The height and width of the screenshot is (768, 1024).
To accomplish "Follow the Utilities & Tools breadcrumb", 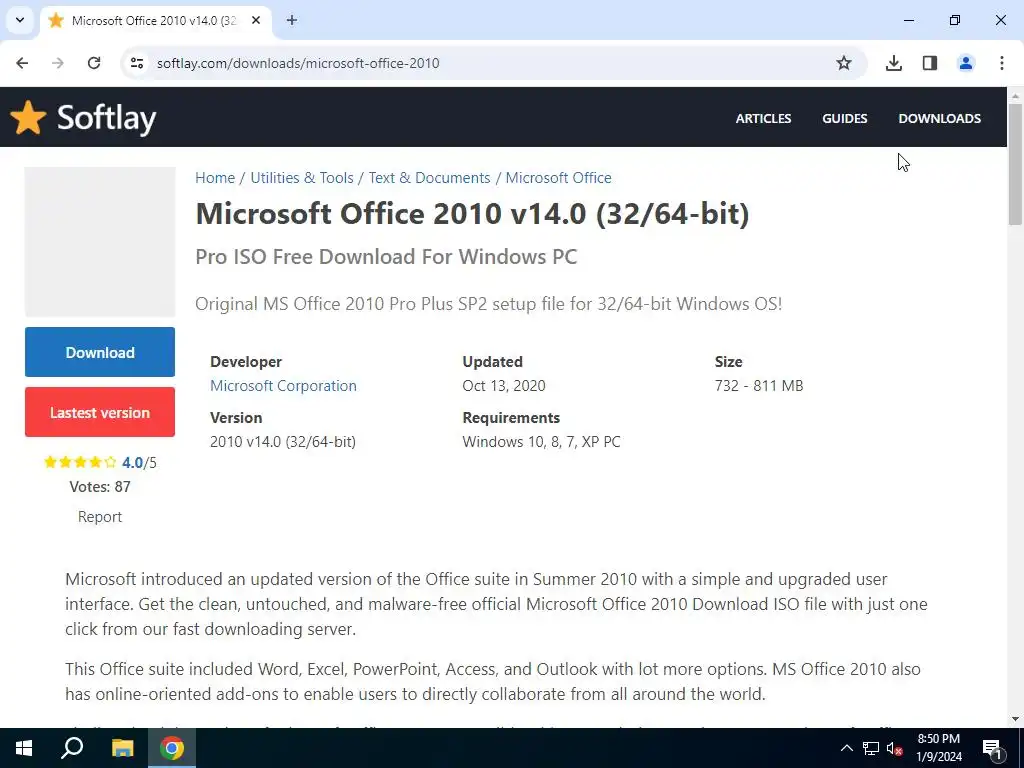I will (302, 178).
